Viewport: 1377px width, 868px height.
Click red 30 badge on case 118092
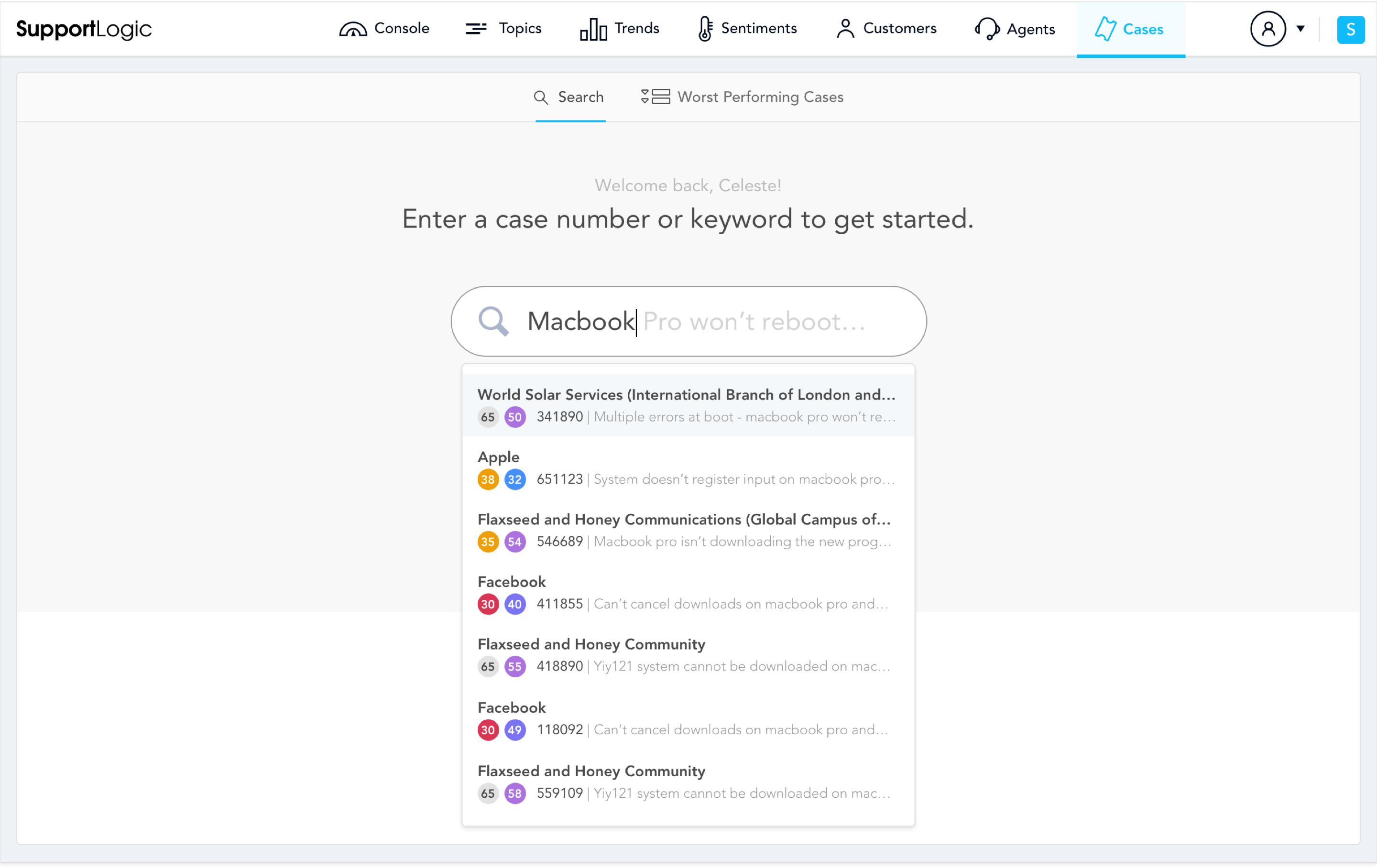488,729
